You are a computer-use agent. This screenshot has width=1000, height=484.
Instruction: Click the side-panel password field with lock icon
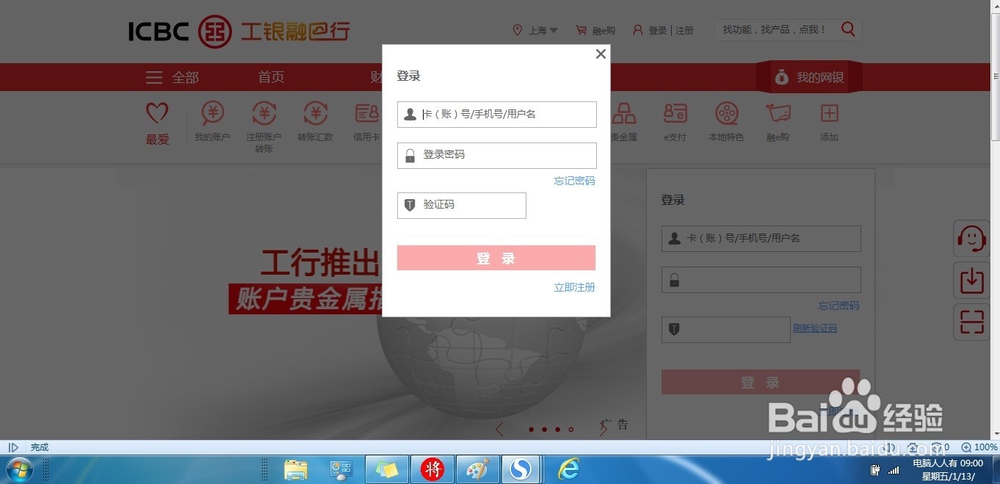pos(761,280)
